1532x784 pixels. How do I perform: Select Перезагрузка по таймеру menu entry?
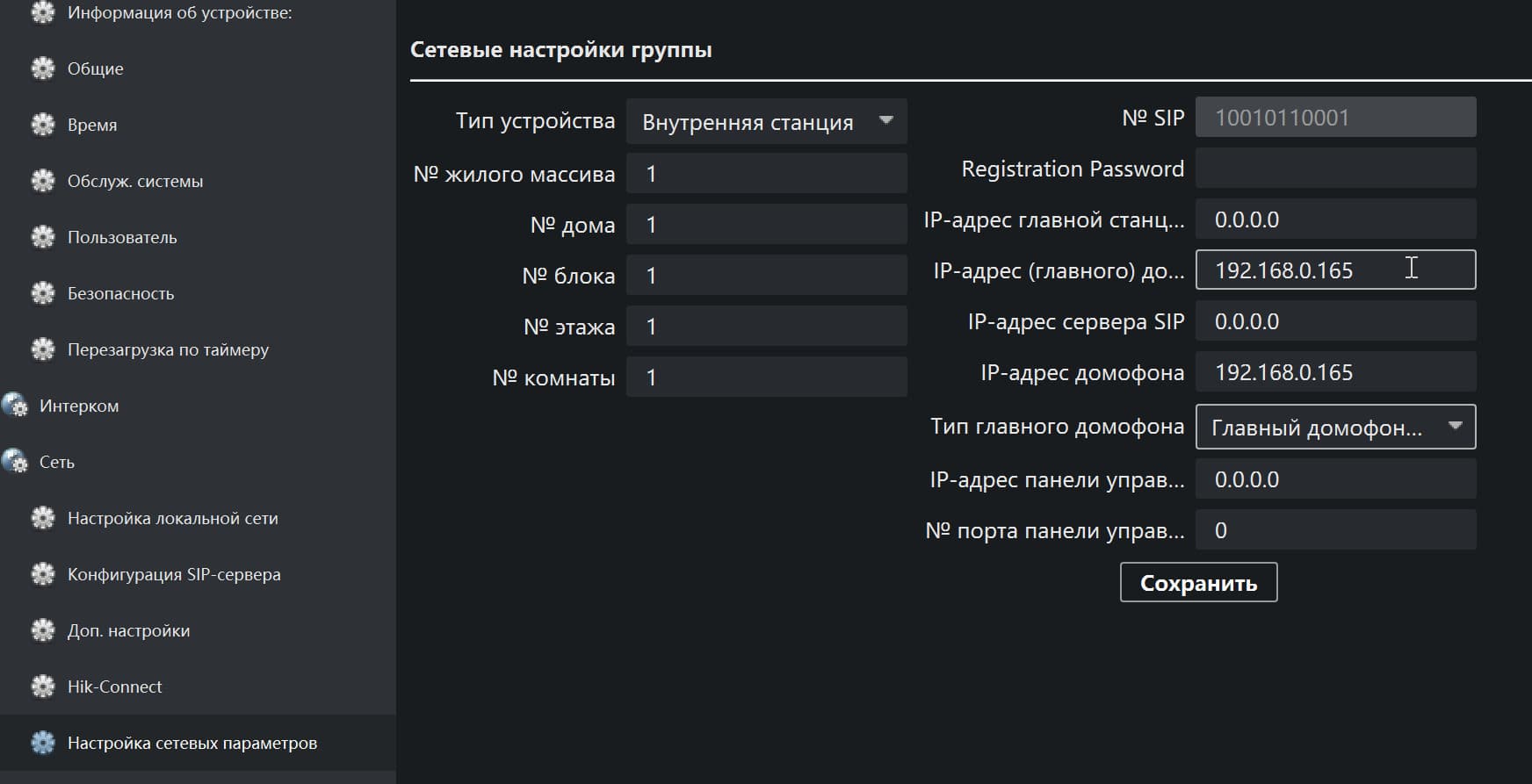tap(168, 350)
